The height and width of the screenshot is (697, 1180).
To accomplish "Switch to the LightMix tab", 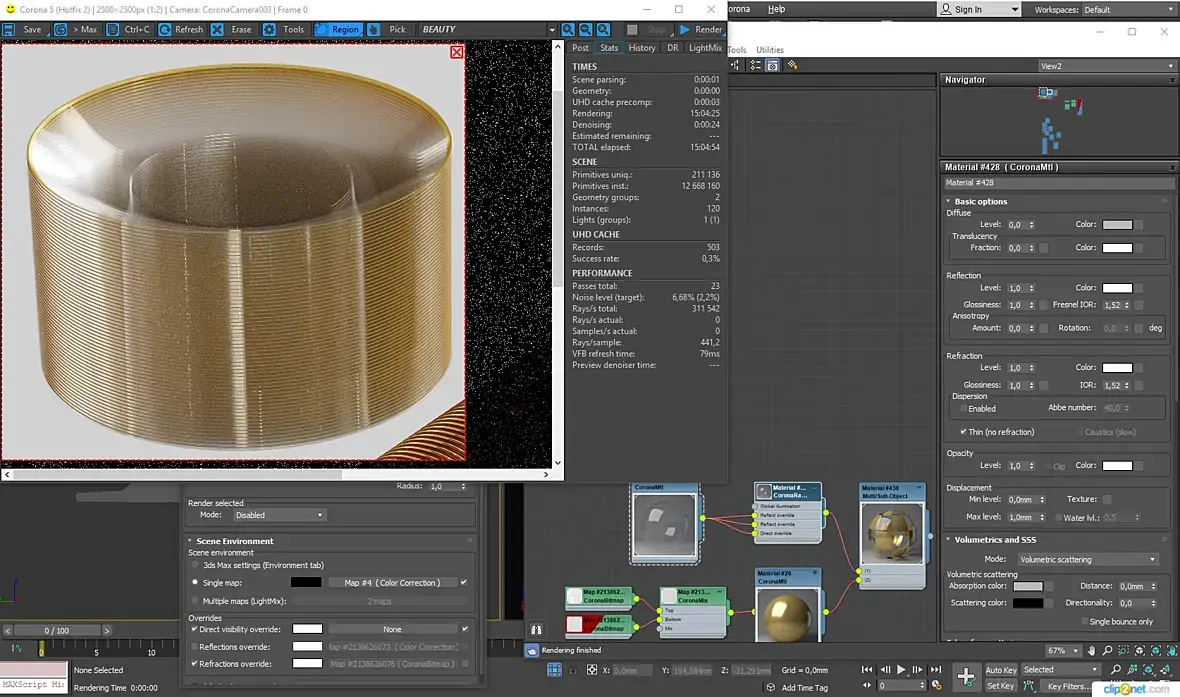I will tap(705, 48).
